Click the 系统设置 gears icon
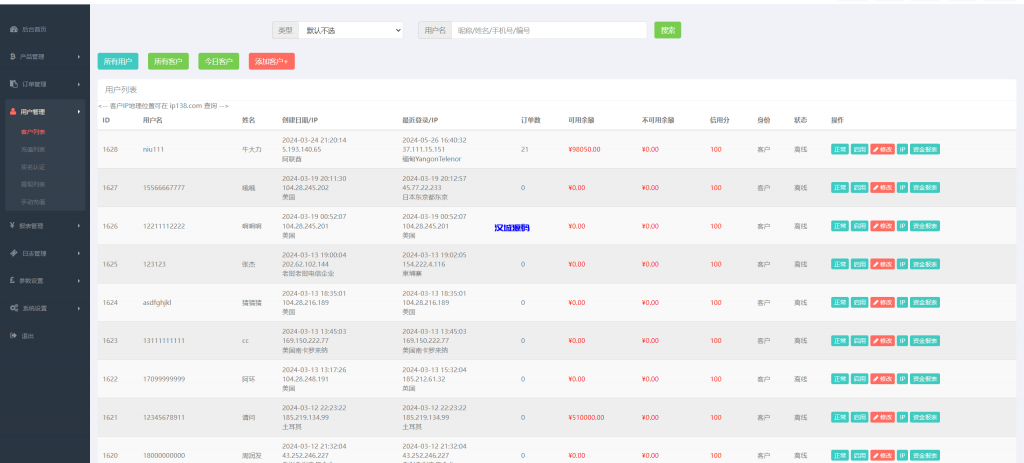Viewport: 1024px width, 463px height. coord(11,308)
